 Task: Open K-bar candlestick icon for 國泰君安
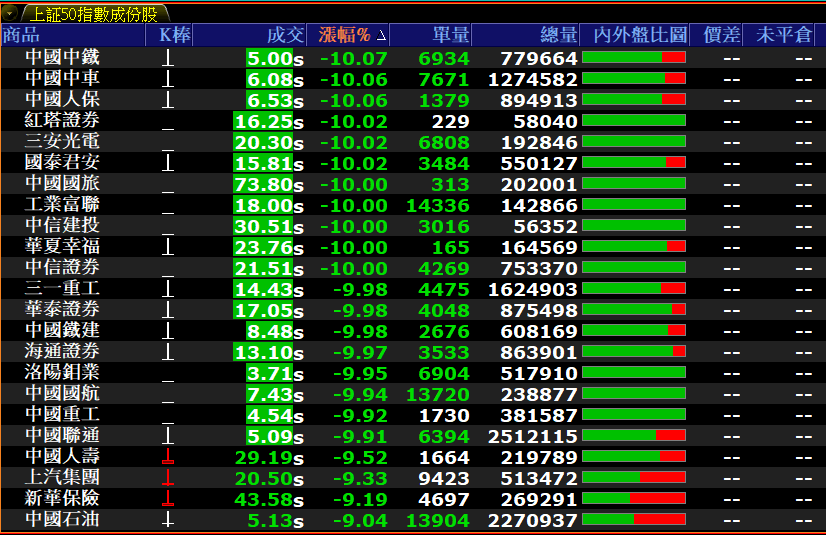point(168,163)
